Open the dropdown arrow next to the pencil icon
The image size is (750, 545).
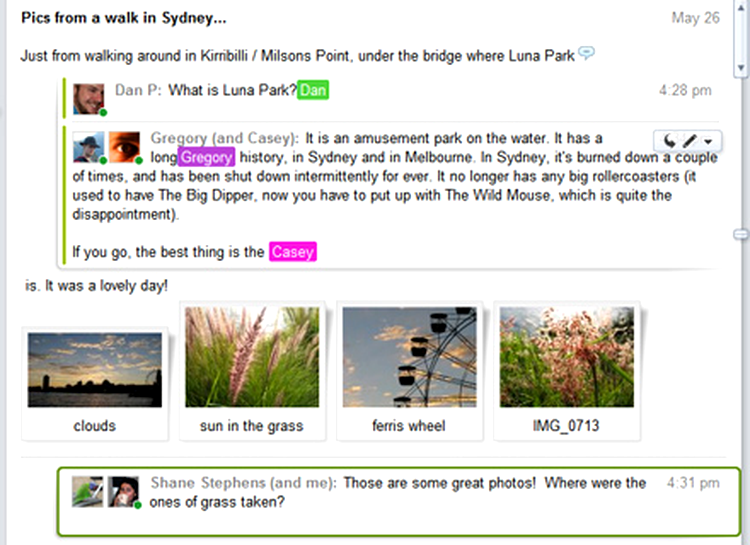(708, 141)
